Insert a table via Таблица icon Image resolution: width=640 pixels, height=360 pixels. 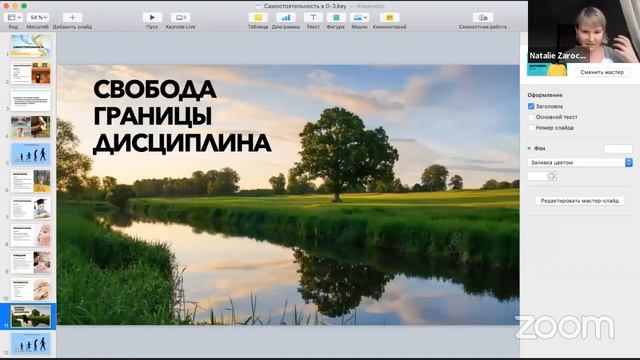(x=258, y=18)
